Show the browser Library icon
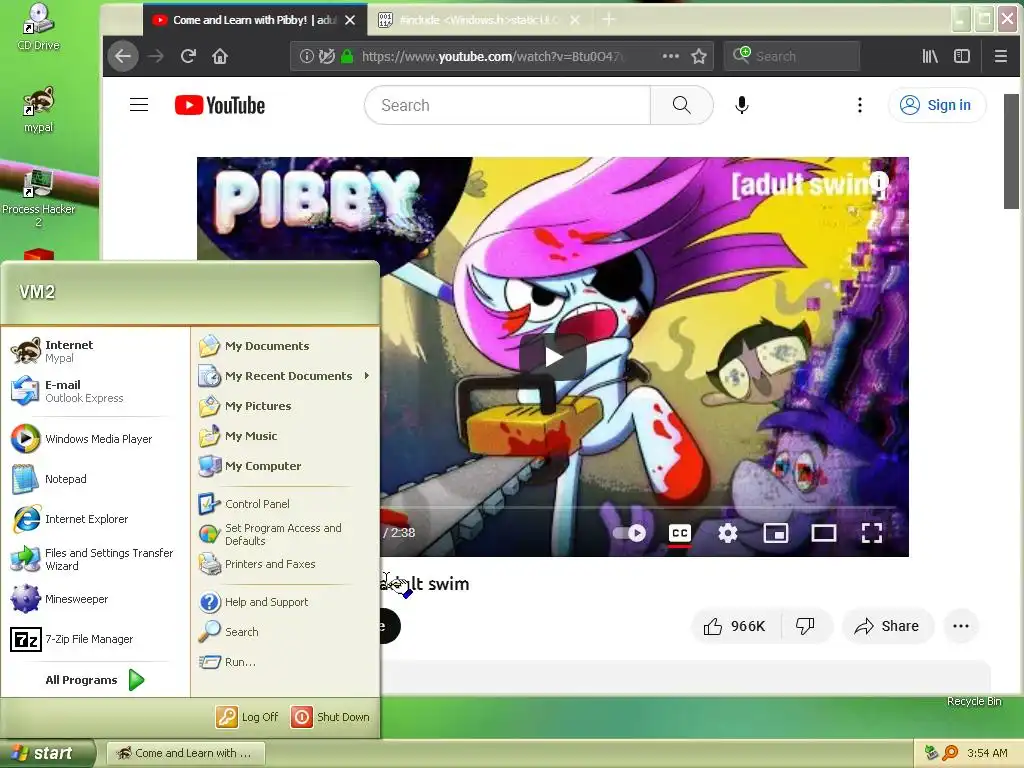 pyautogui.click(x=930, y=56)
